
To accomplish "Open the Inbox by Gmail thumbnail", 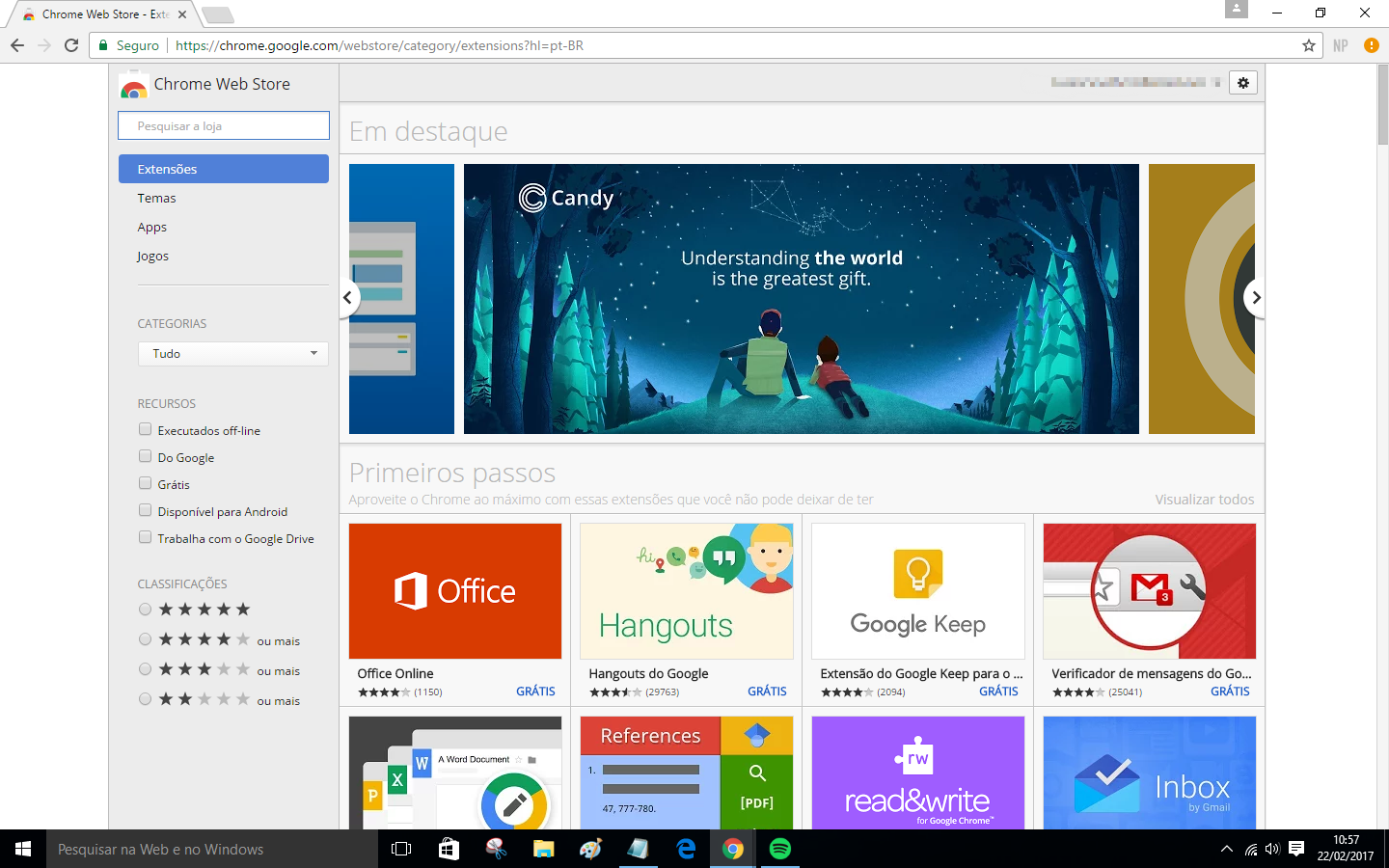I will coord(1150,773).
